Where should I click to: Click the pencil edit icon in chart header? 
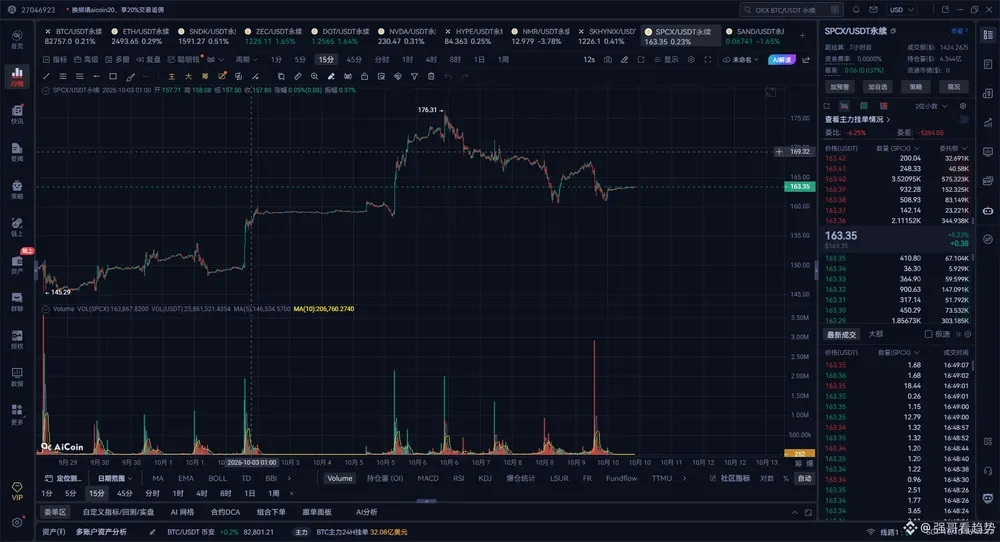coord(624,59)
